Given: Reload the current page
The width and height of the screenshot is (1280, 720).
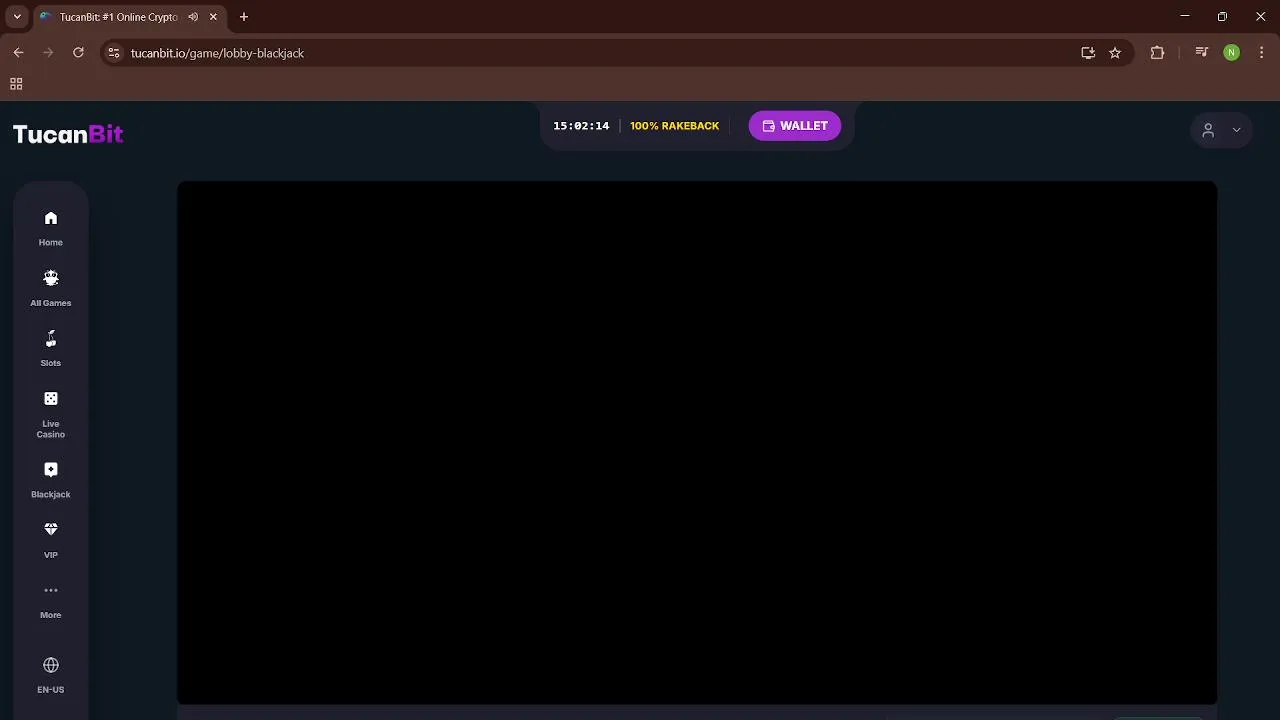Looking at the screenshot, I should pyautogui.click(x=78, y=53).
